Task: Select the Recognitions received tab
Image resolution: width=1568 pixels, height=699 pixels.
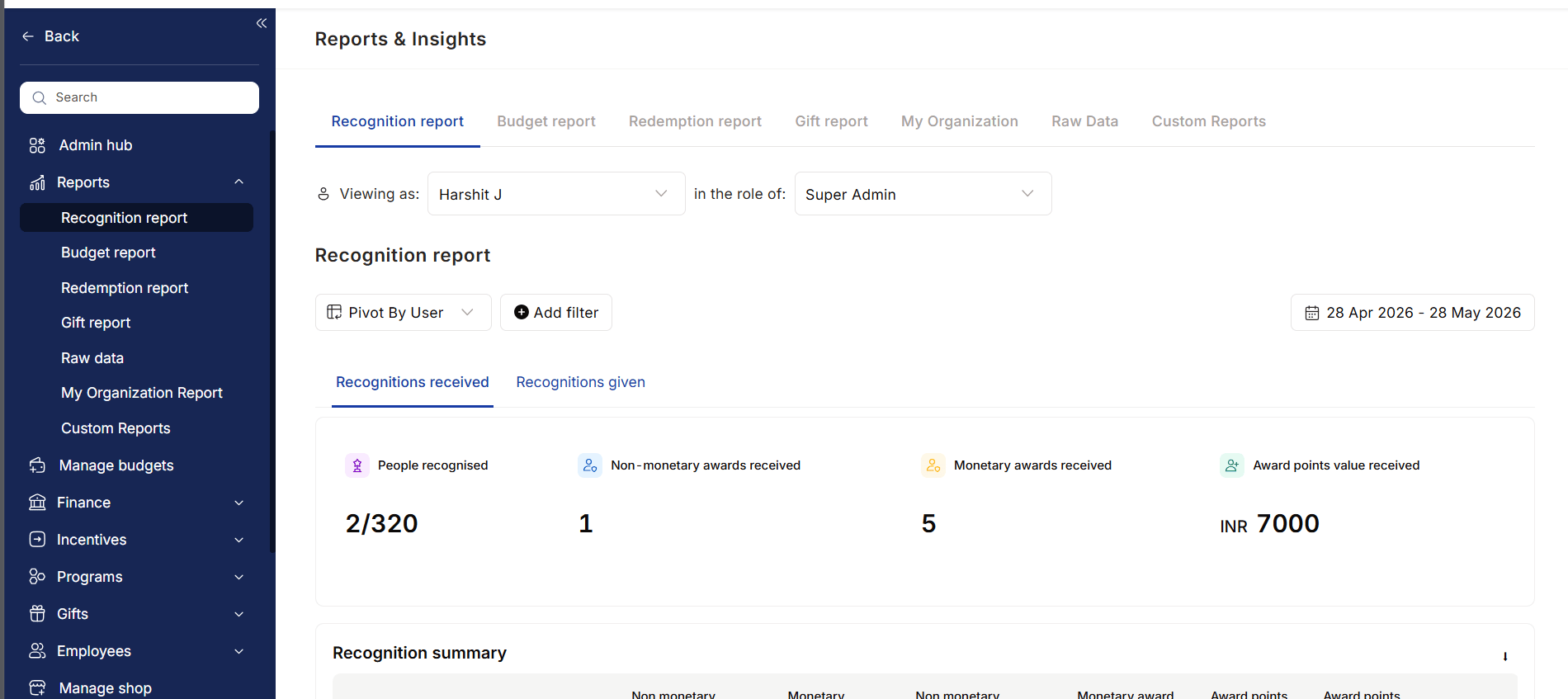Action: (x=412, y=382)
